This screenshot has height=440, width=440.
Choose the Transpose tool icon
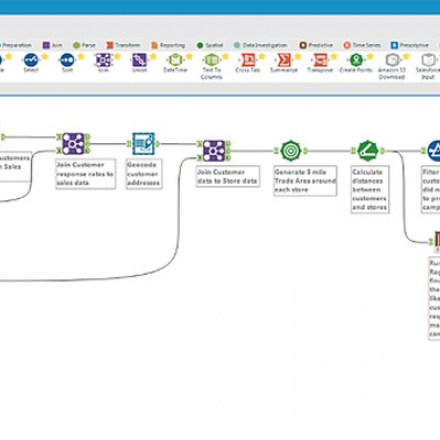click(320, 60)
